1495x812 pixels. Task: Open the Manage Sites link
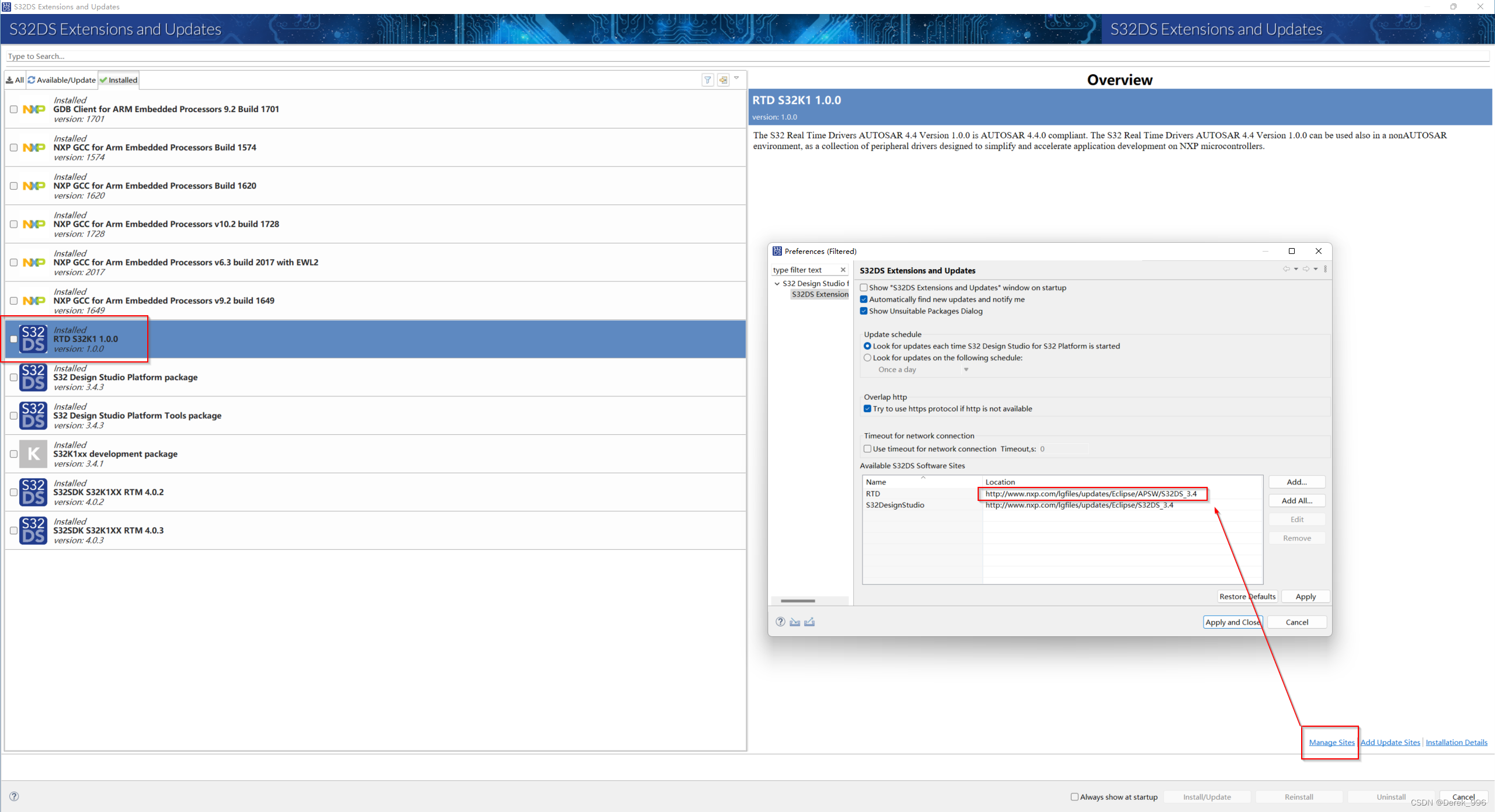[1331, 743]
